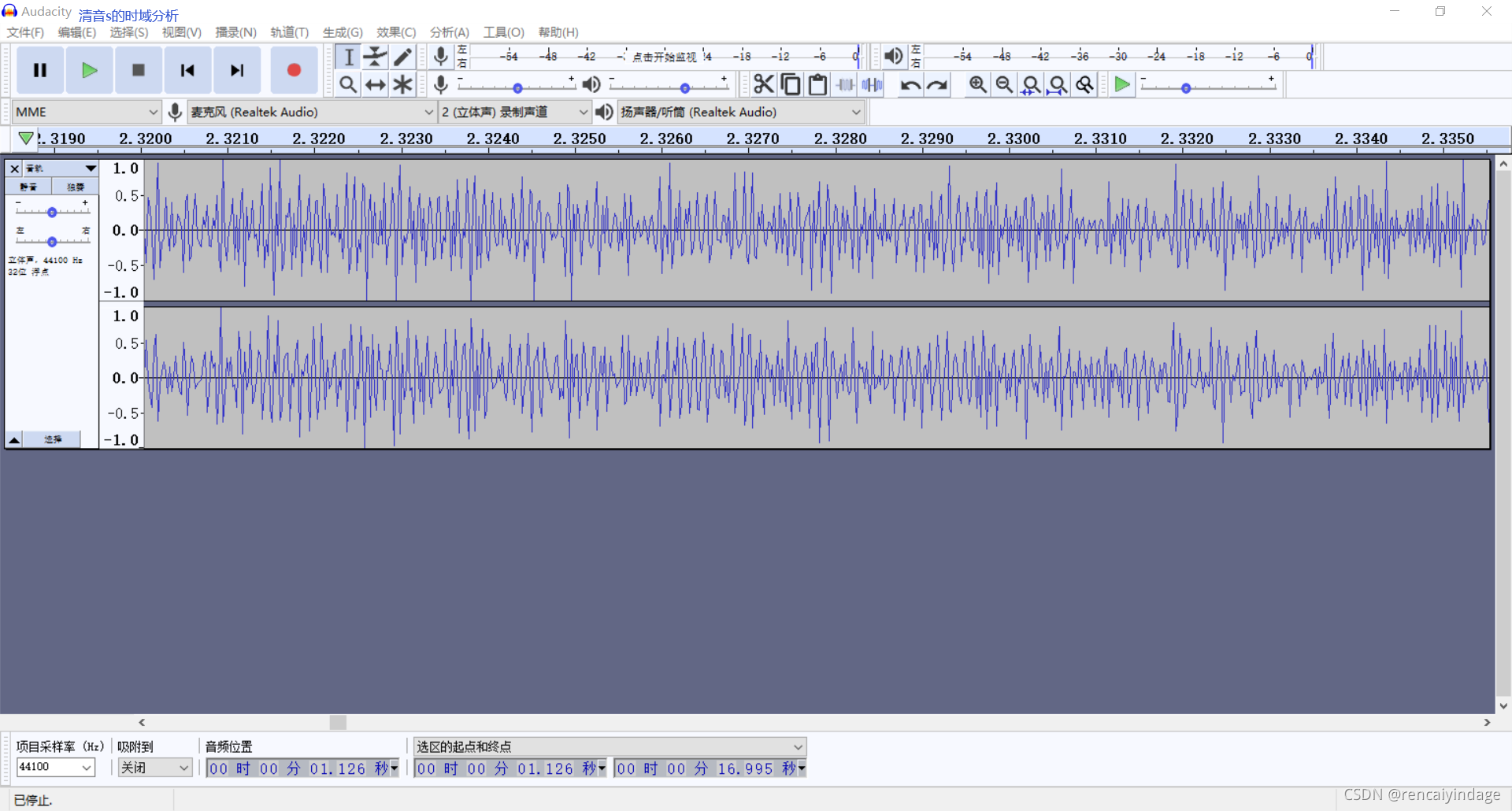This screenshot has height=811, width=1512.
Task: Open the 效果(C) menu
Action: coord(396,32)
